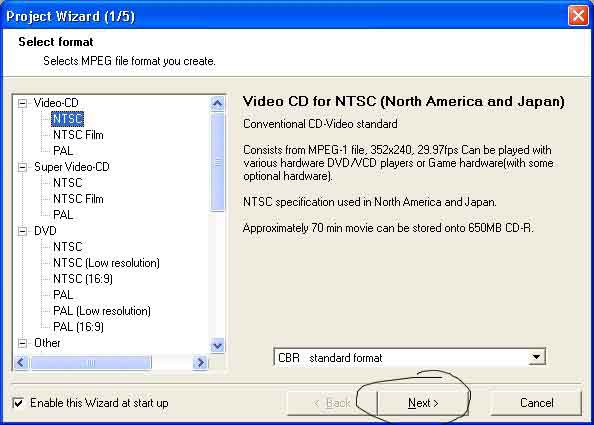The width and height of the screenshot is (594, 425).
Task: Select NTSC under Super Video-CD
Action: click(x=67, y=183)
